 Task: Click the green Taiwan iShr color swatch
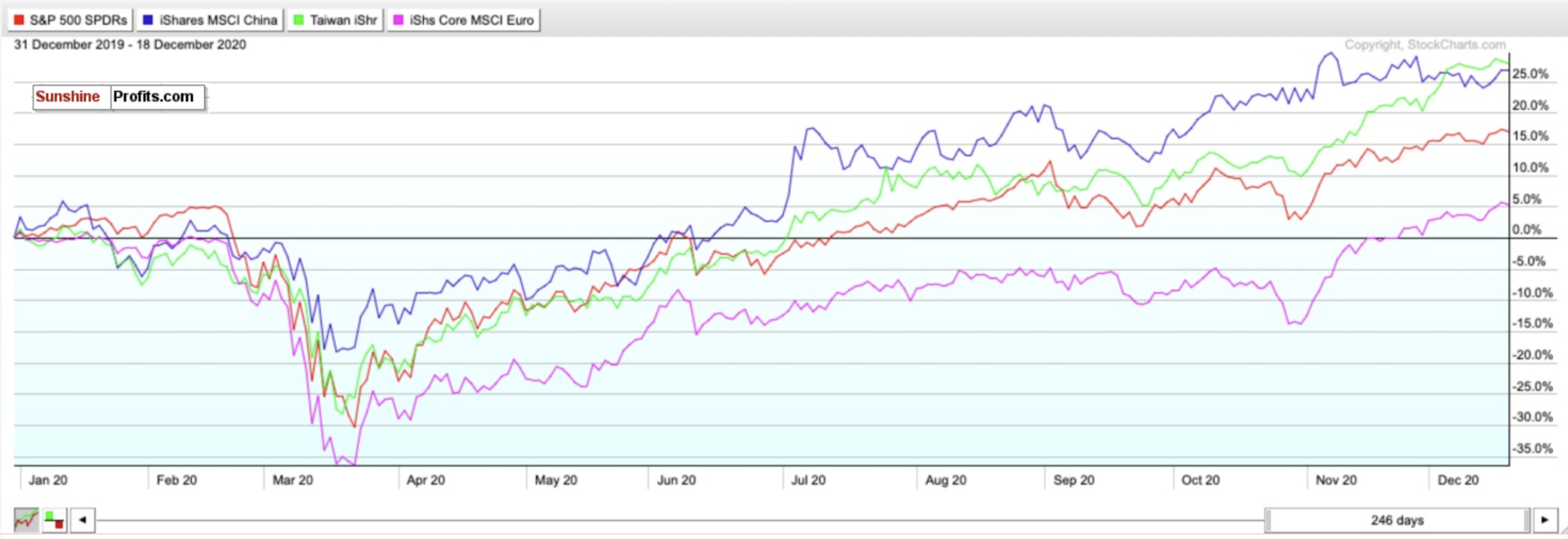tap(299, 20)
